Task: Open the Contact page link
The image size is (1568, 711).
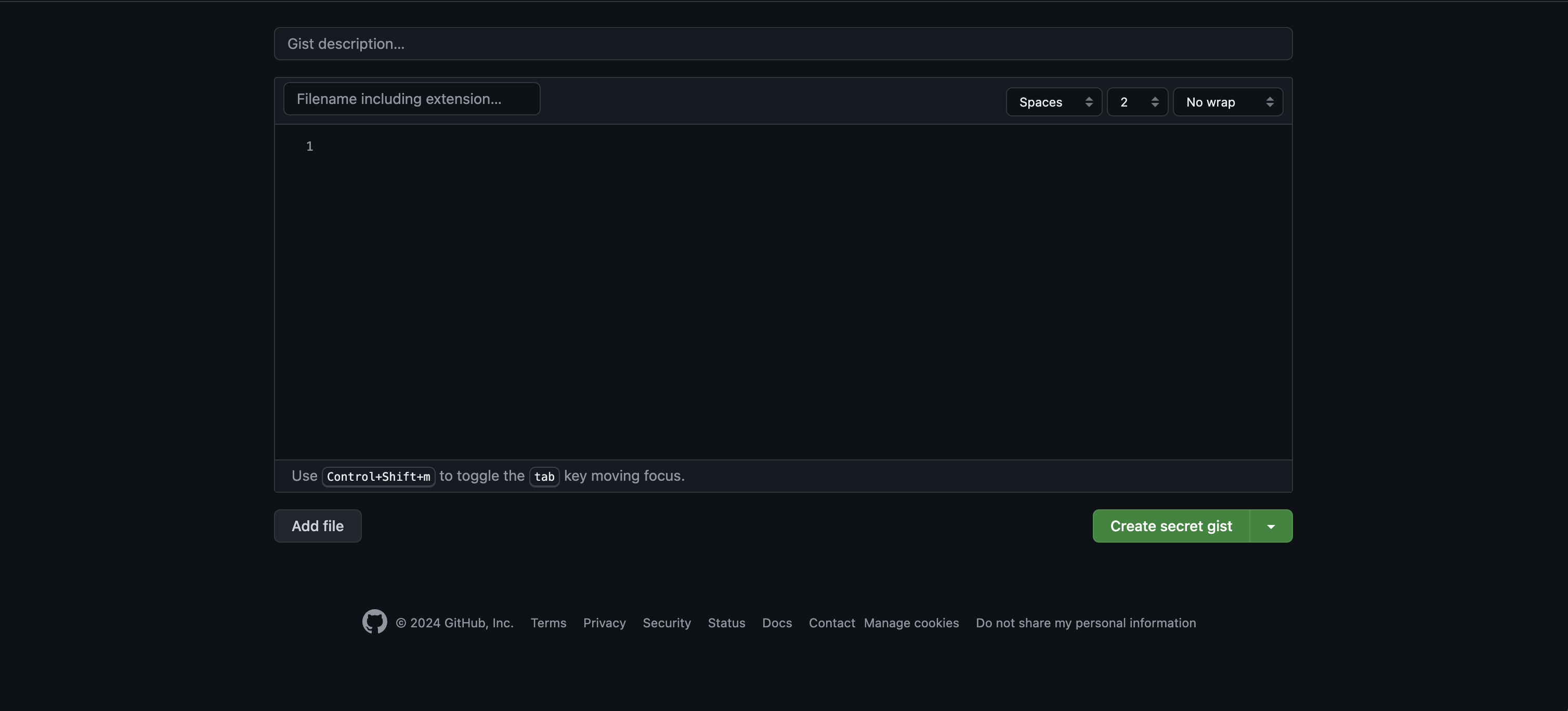Action: (x=831, y=623)
